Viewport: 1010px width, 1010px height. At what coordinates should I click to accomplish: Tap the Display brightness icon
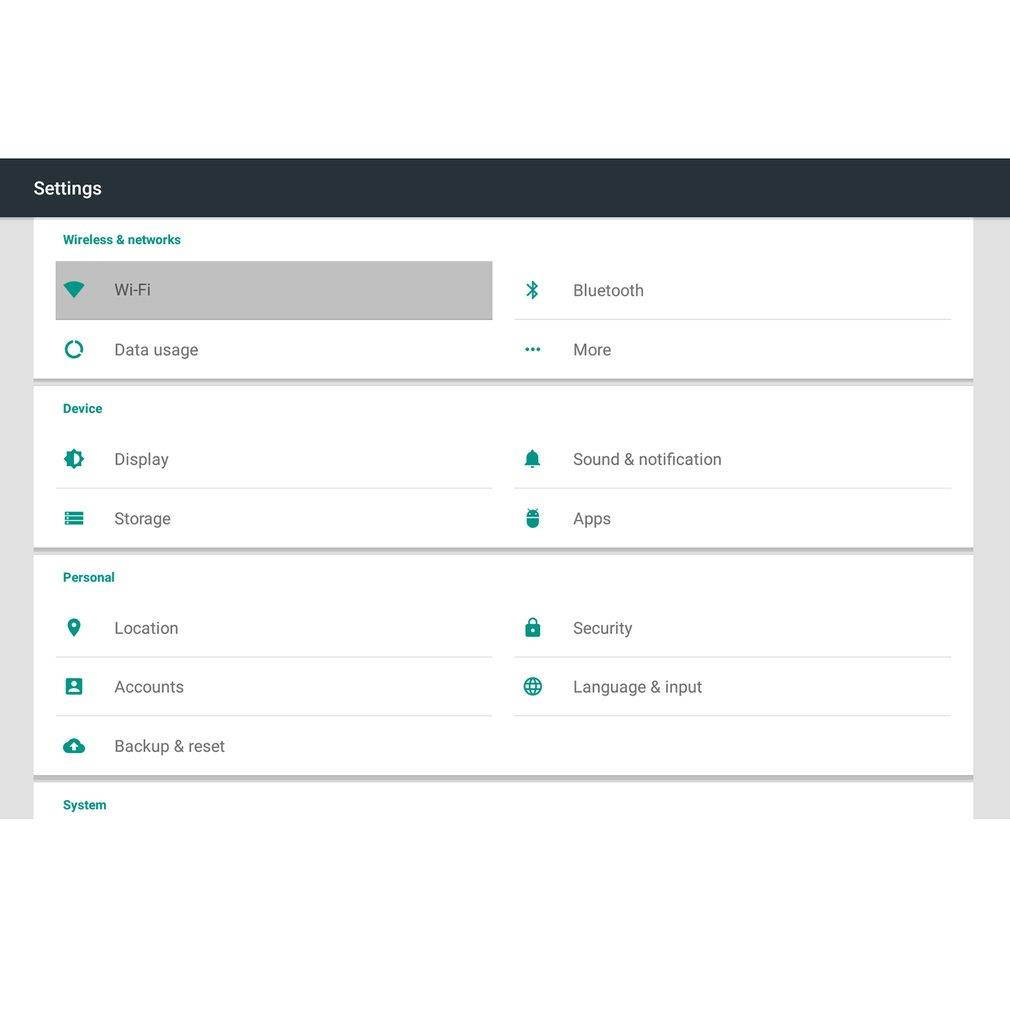pyautogui.click(x=74, y=459)
